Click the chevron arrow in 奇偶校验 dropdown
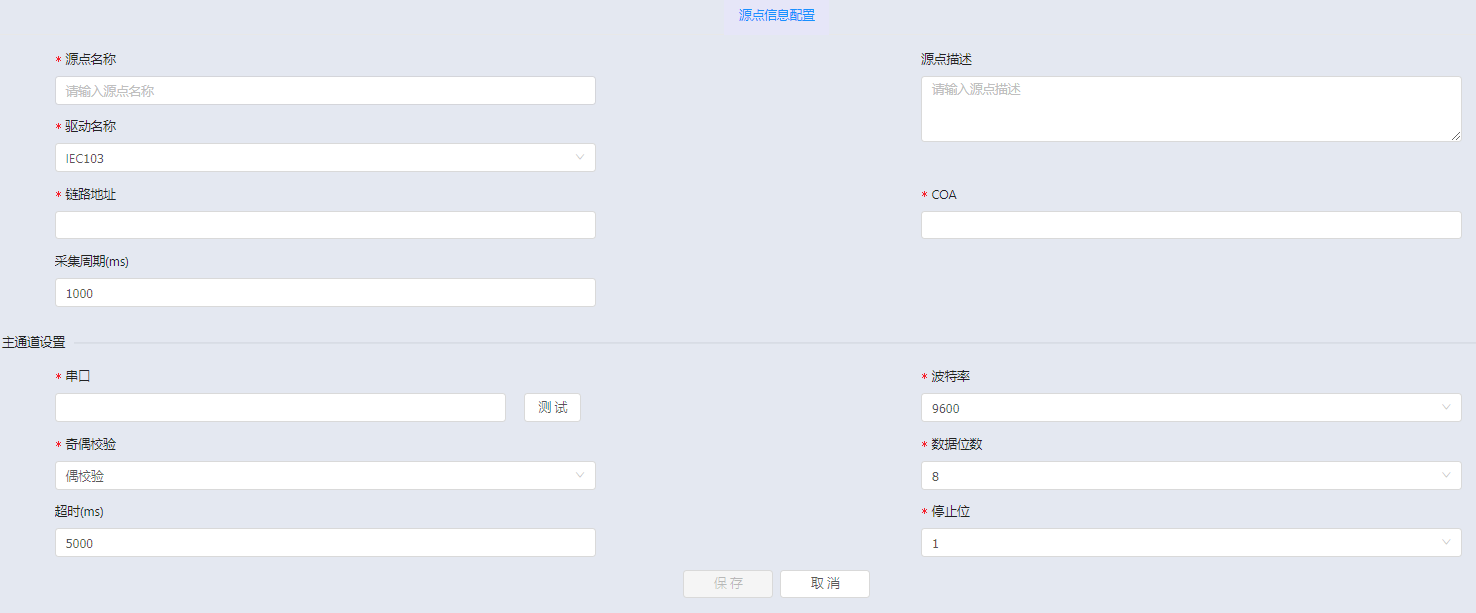This screenshot has width=1476, height=613. (580, 476)
